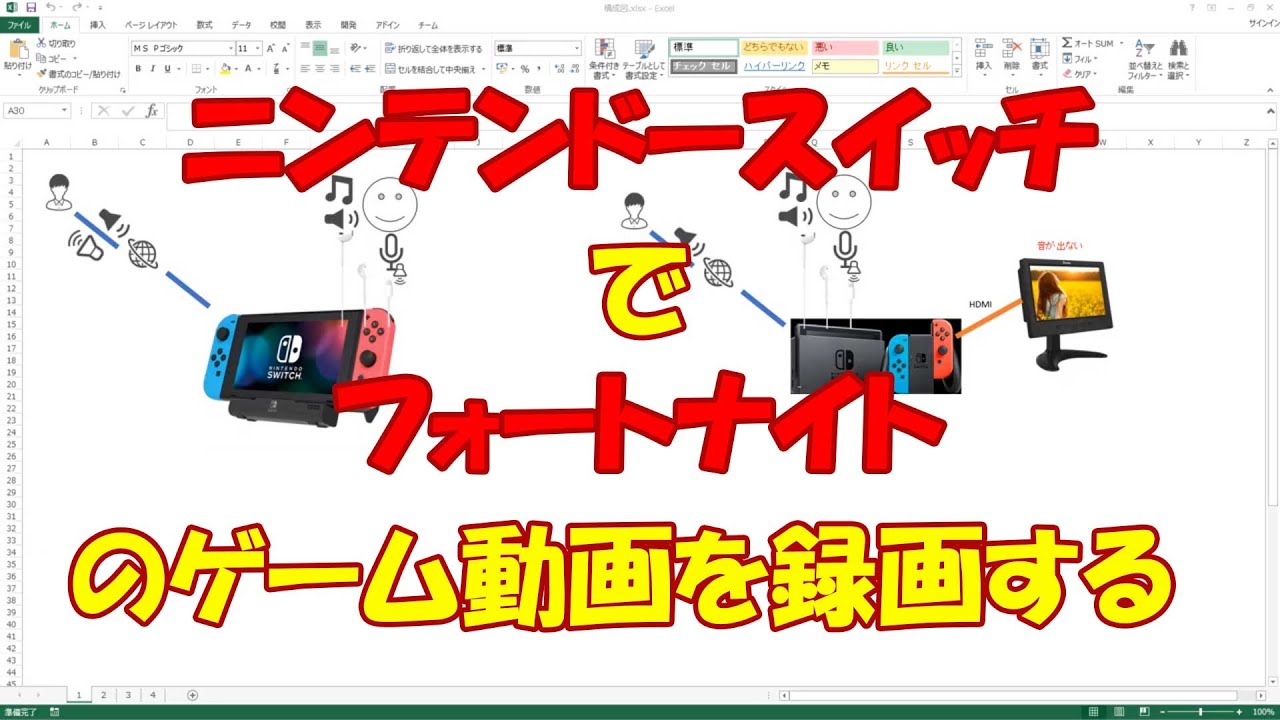Viewport: 1280px width, 720px height.
Task: Switch to the Formulas (数式) tab
Action: [x=204, y=25]
